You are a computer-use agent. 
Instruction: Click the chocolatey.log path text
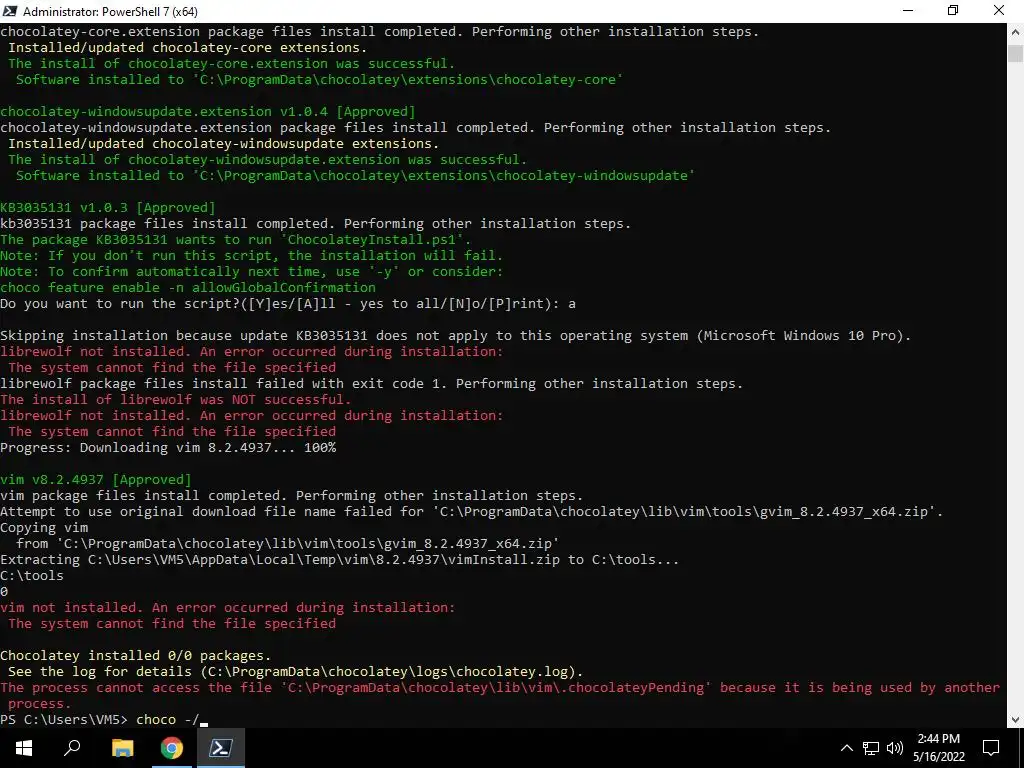(391, 671)
